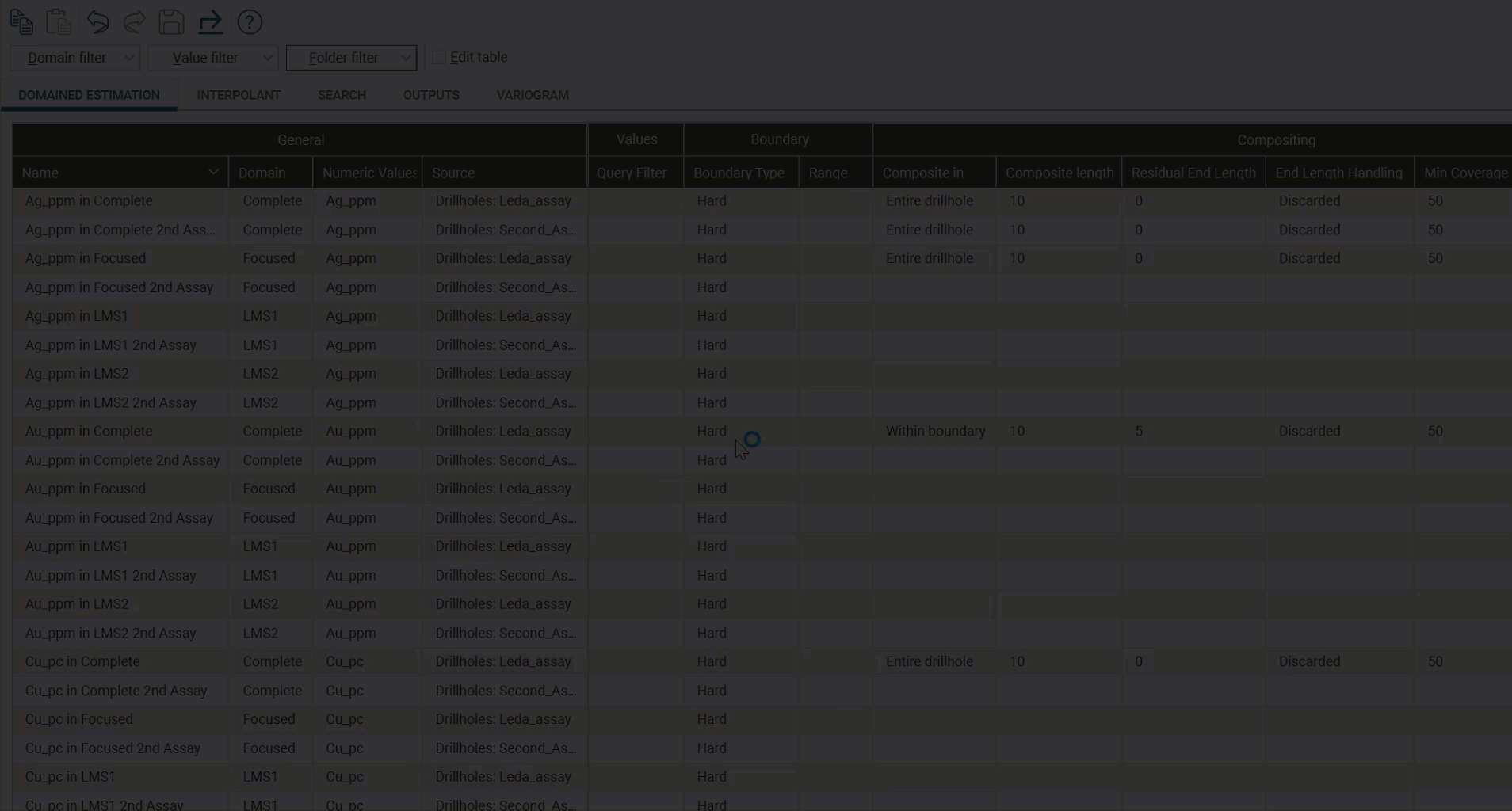The image size is (1512, 811).
Task: Save using the floppy disk icon
Action: (171, 22)
